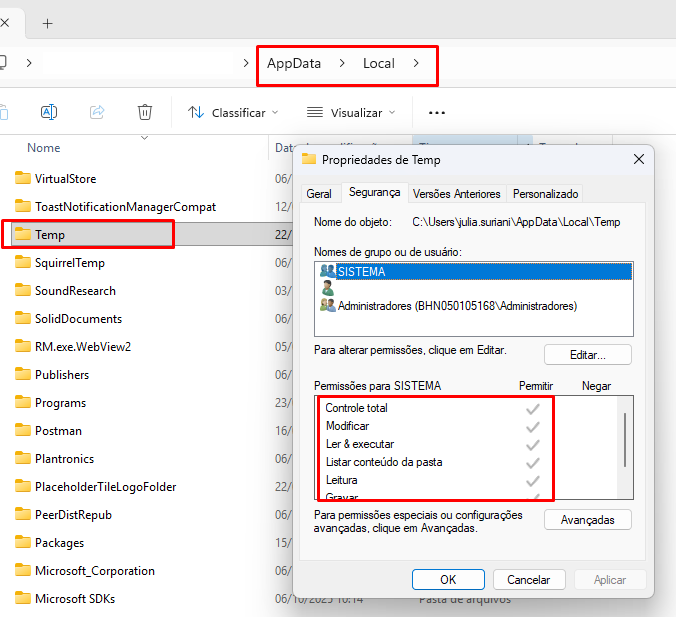Close the current Explorer tab
The image size is (676, 617).
point(5,23)
